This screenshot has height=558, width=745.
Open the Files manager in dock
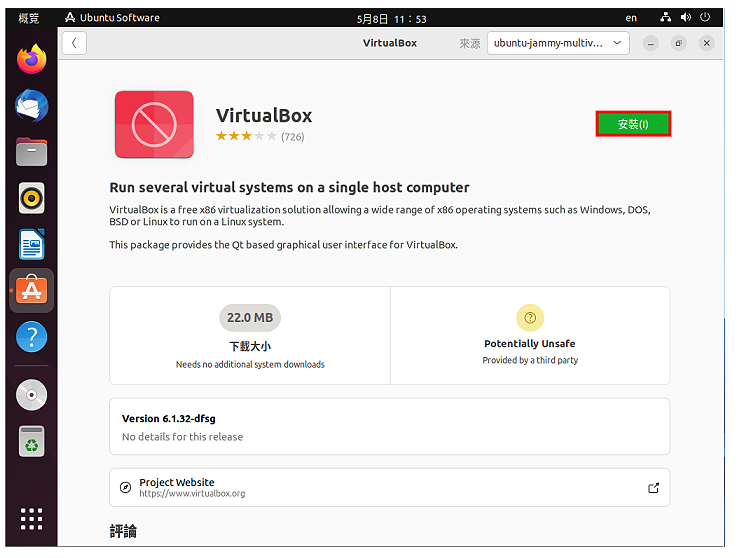click(31, 152)
